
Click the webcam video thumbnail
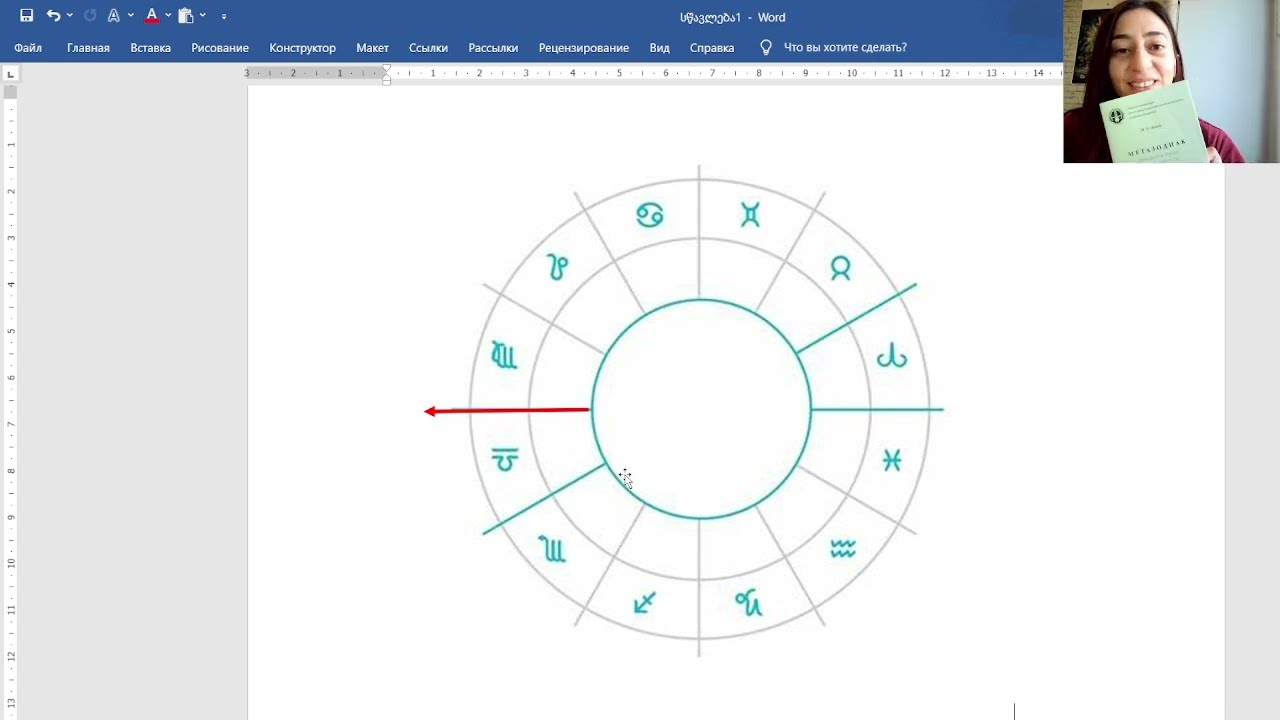[x=1171, y=81]
